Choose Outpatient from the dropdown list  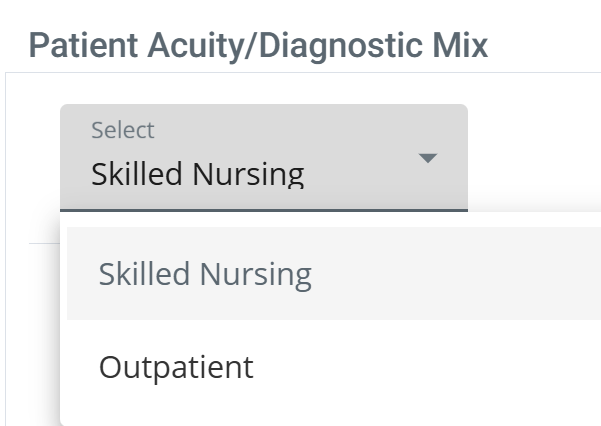tap(176, 367)
